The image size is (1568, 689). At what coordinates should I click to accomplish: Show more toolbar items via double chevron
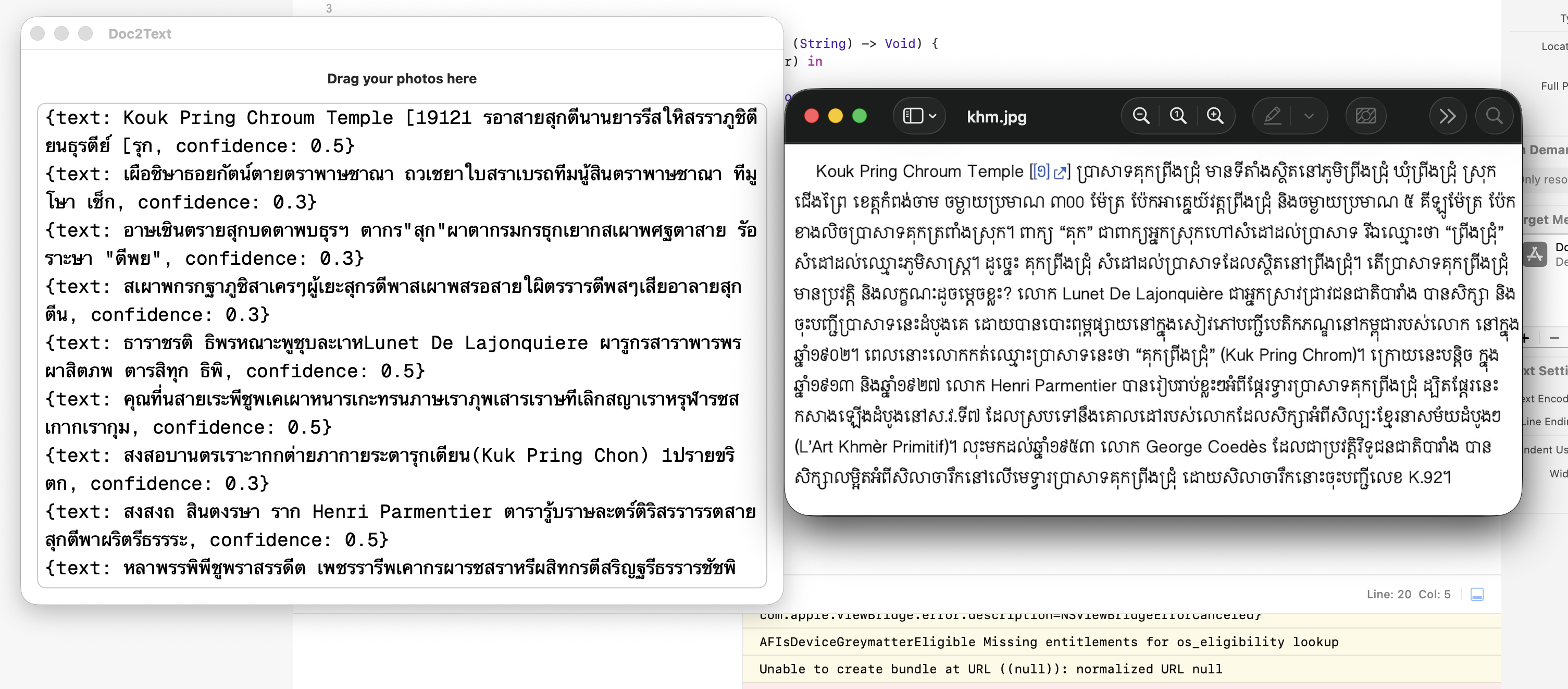pyautogui.click(x=1447, y=116)
